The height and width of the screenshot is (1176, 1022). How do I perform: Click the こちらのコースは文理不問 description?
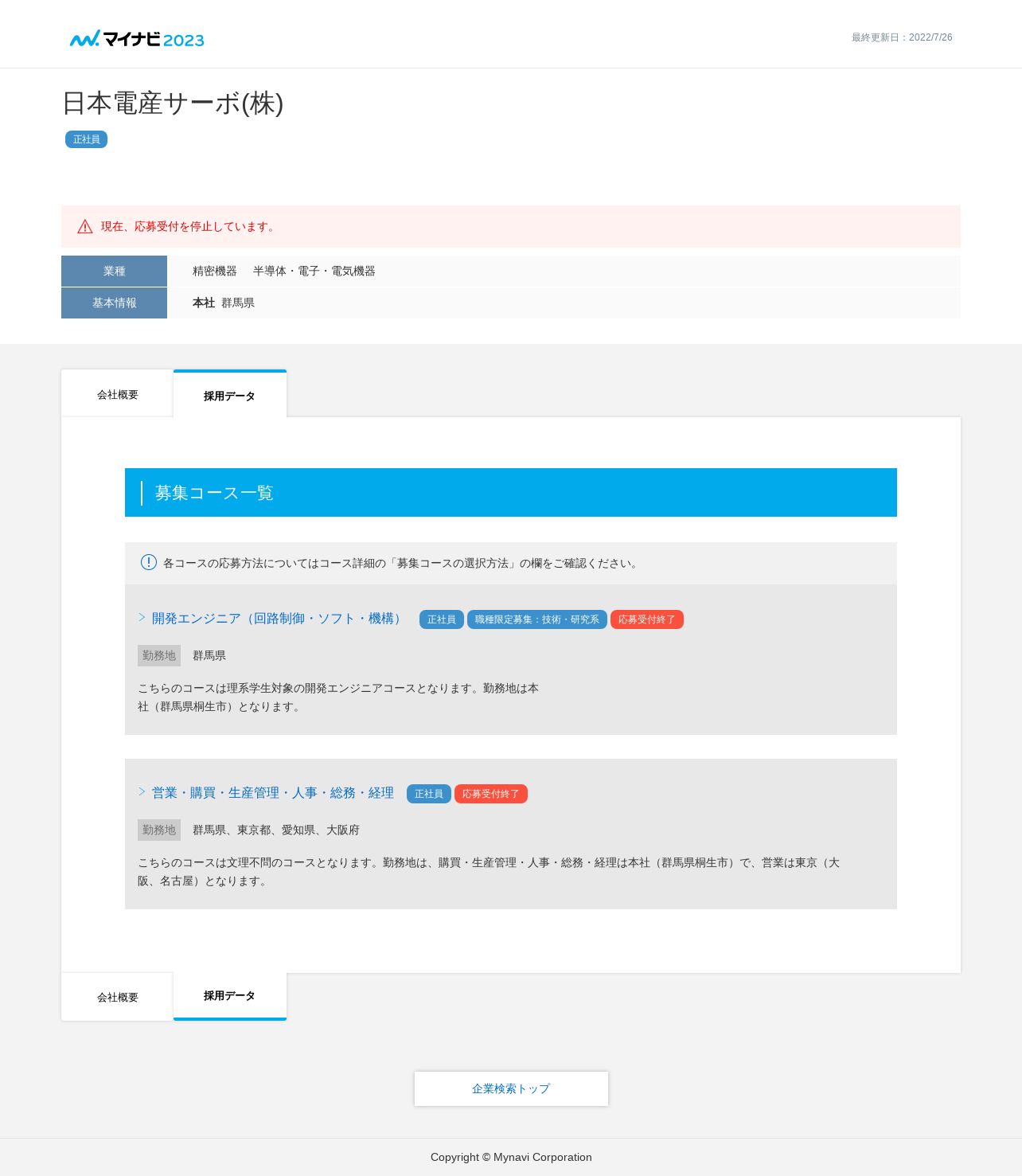(489, 872)
